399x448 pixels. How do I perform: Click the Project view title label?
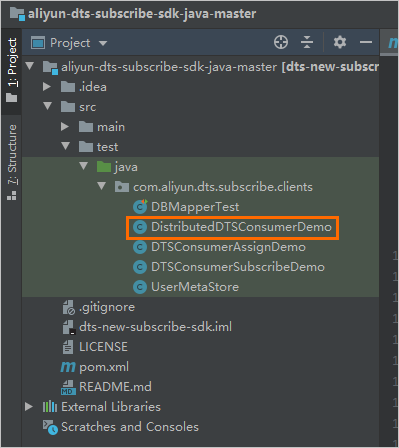click(x=70, y=43)
